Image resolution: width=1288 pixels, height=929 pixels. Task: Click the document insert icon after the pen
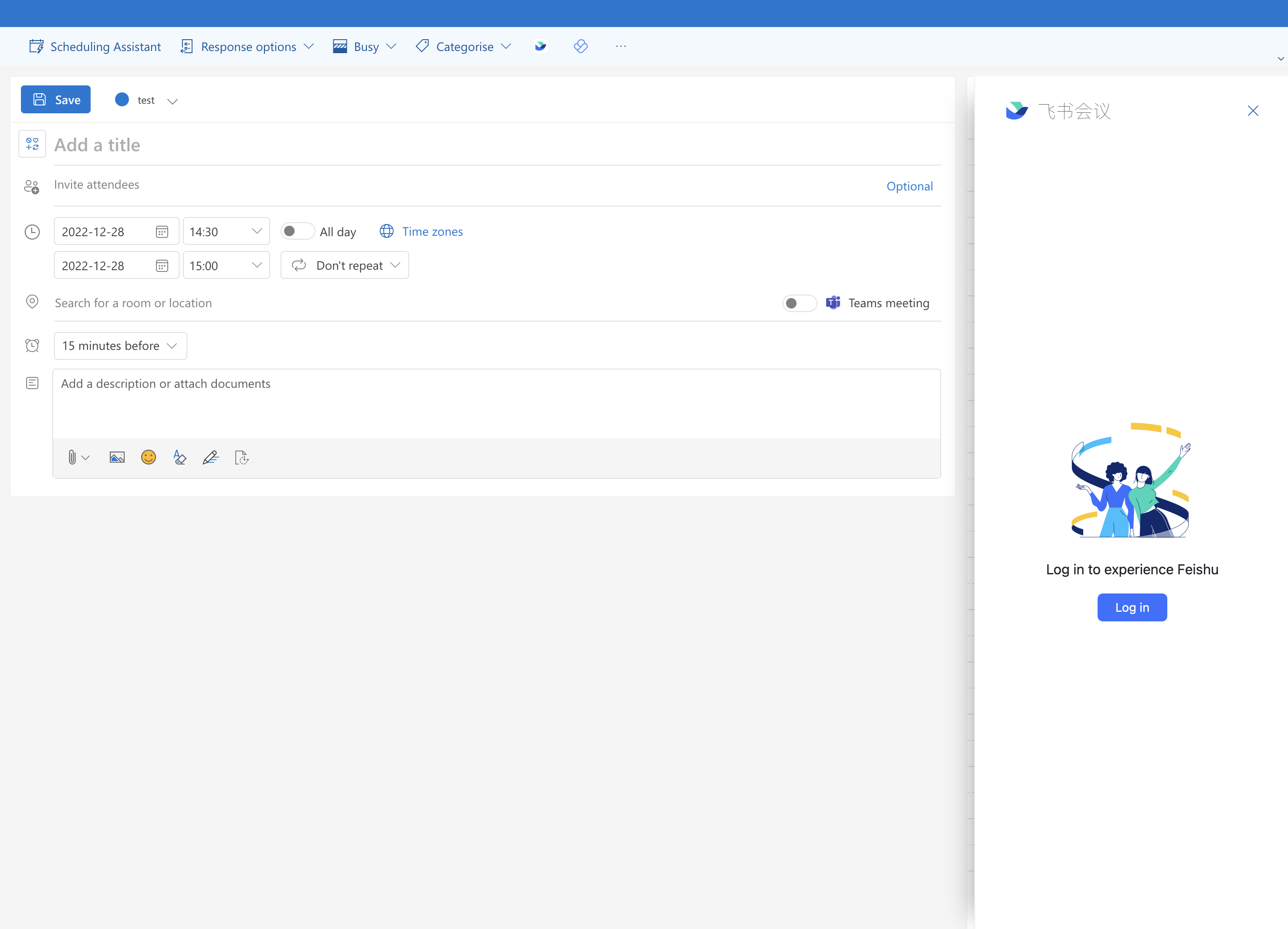point(241,457)
